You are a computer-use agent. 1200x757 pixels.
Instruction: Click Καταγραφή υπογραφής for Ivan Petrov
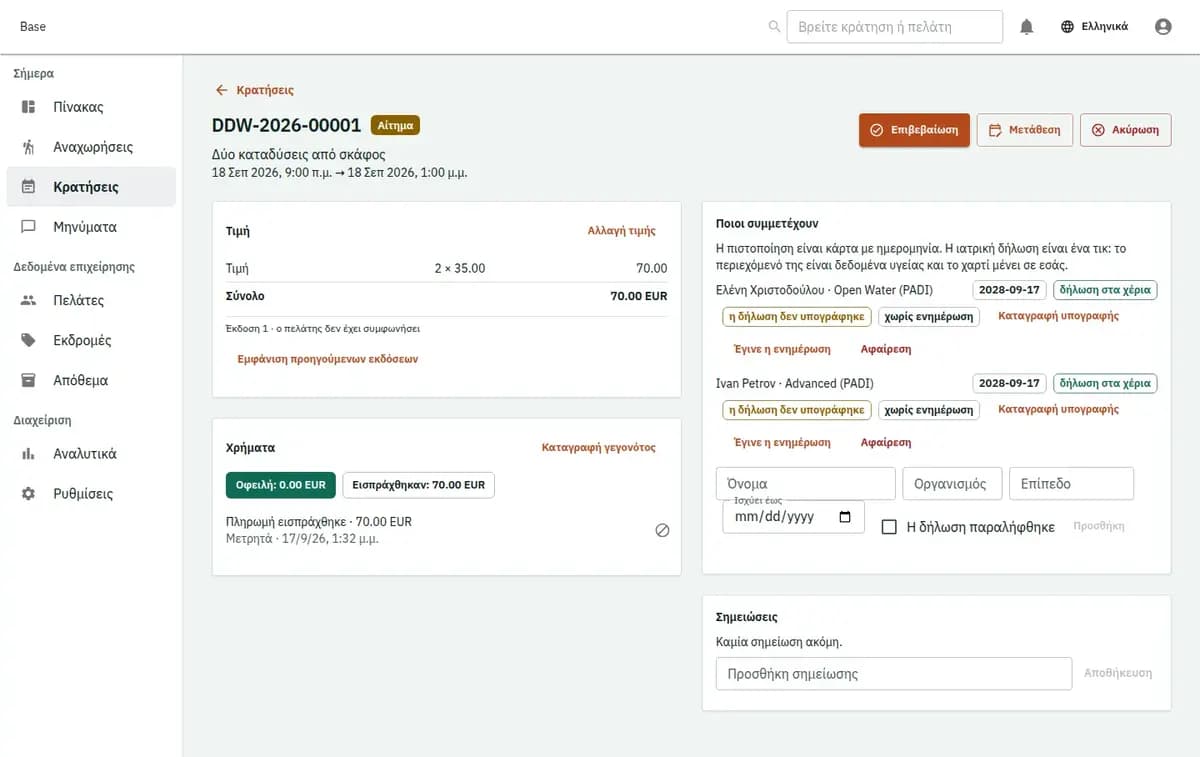coord(1059,409)
